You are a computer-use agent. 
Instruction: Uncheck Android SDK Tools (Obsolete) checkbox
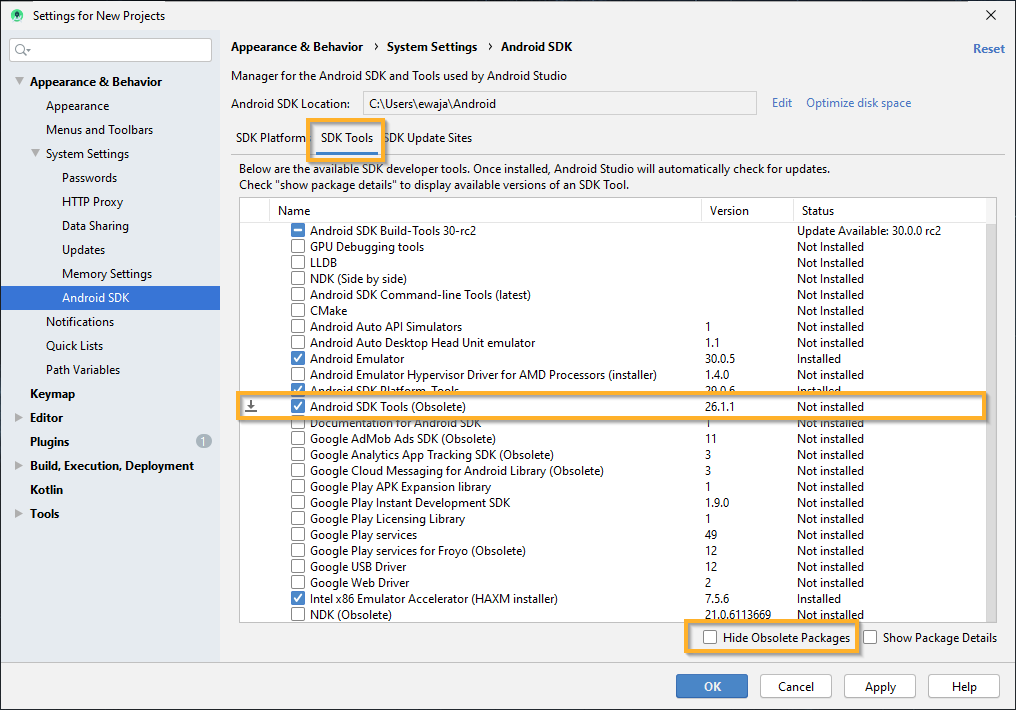coord(297,406)
